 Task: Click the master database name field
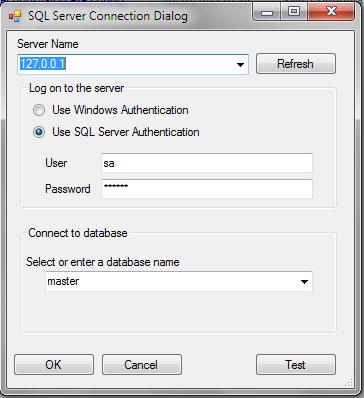179,281
